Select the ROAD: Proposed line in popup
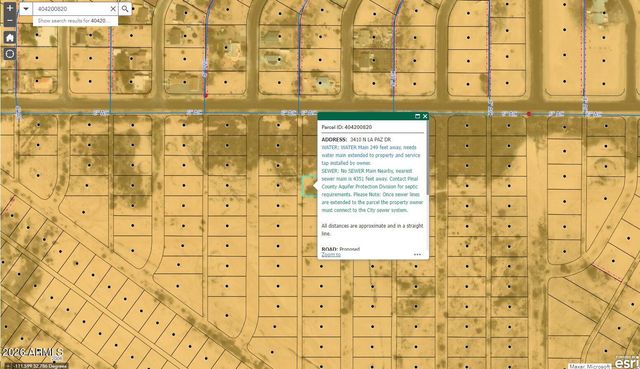Screen dimensions: 640x369 click(341, 249)
